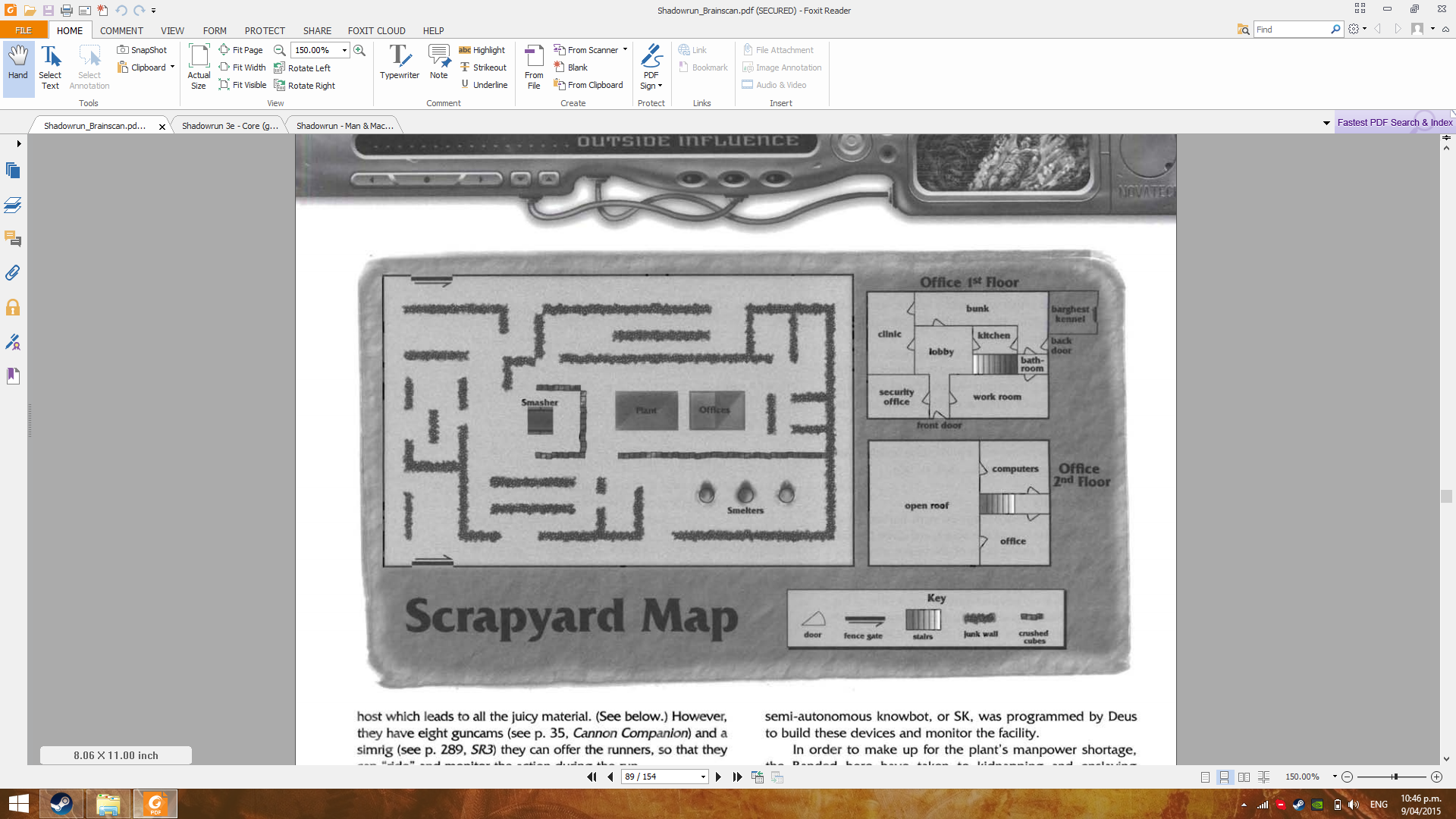Screen dimensions: 1456x819
Task: Click Fit Width button
Action: click(242, 67)
